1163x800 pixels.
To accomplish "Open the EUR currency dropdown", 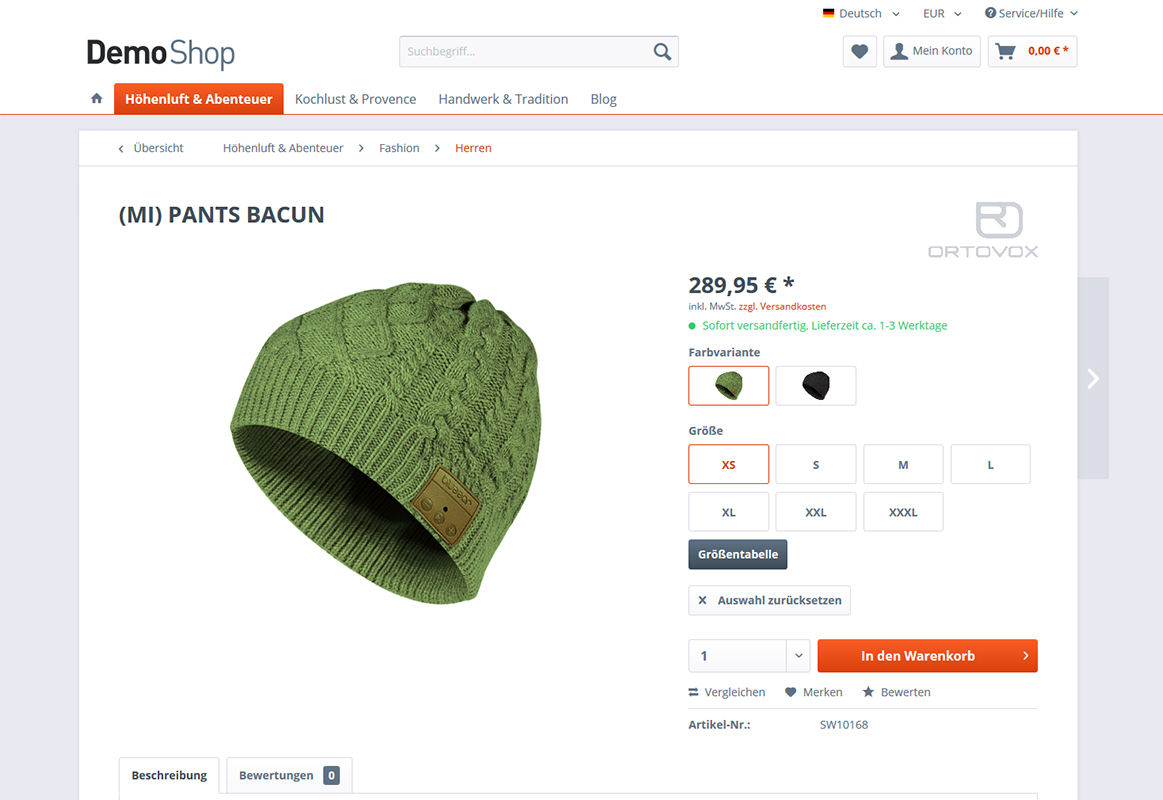I will (942, 13).
